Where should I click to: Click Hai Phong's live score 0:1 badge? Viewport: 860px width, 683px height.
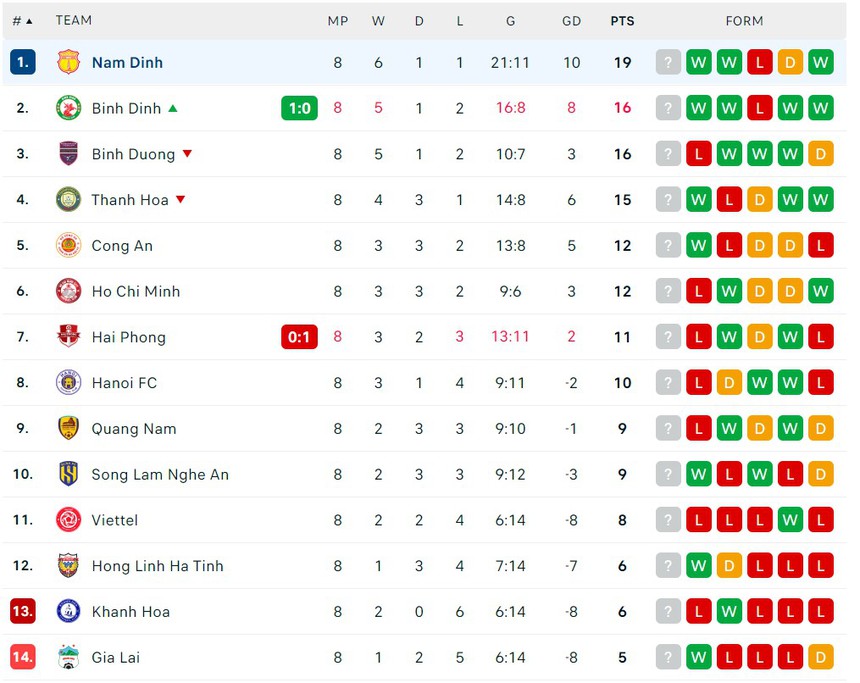[x=299, y=337]
